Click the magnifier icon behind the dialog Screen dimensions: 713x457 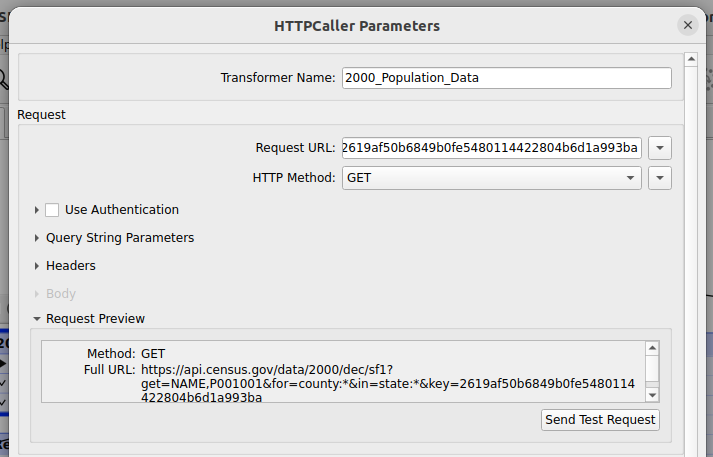pyautogui.click(x=4, y=78)
